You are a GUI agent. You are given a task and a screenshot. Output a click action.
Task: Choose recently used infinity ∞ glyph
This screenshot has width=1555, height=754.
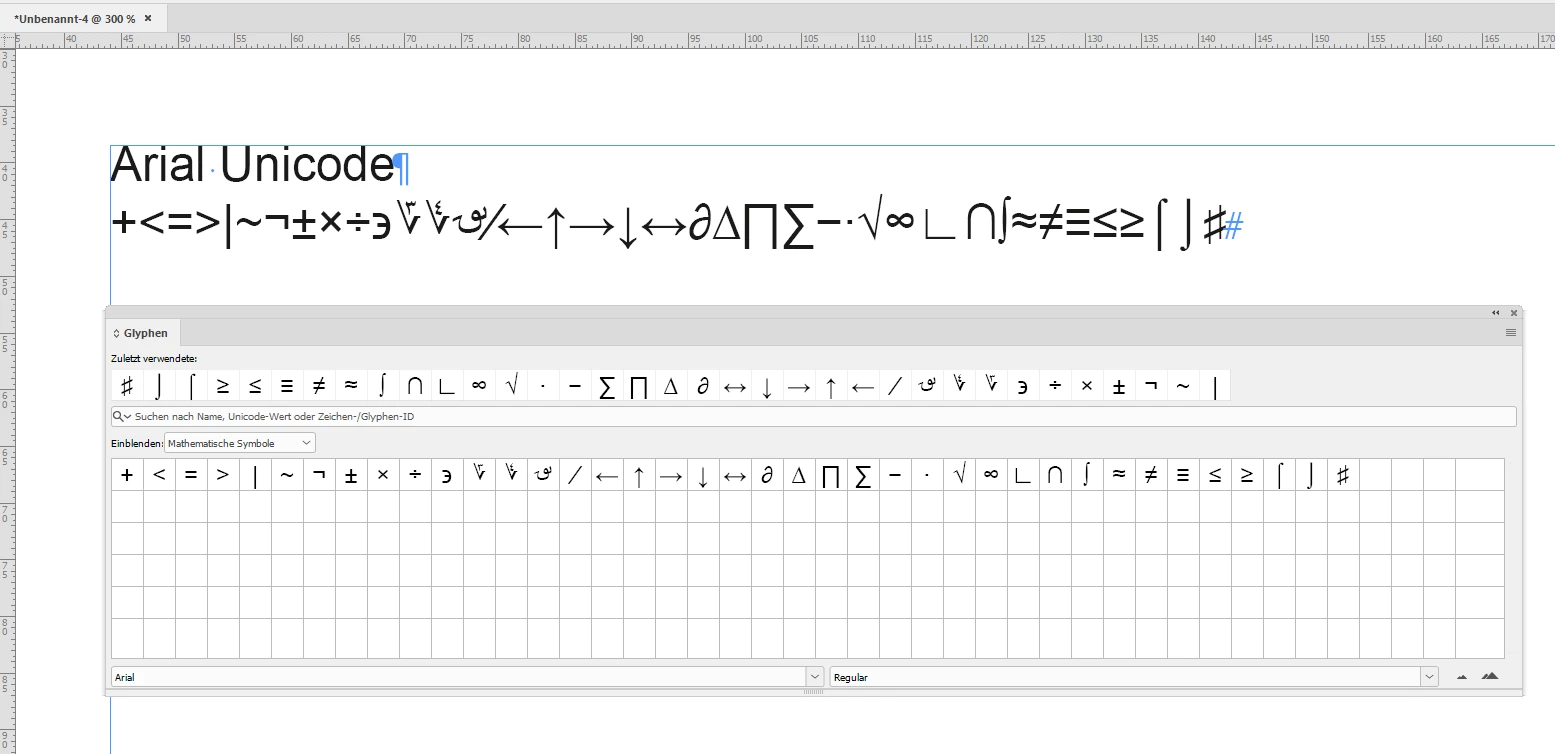(479, 386)
